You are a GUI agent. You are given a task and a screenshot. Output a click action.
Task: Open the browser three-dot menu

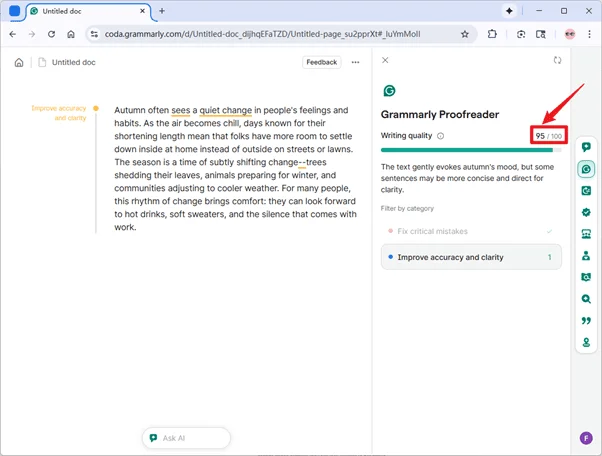[x=589, y=34]
